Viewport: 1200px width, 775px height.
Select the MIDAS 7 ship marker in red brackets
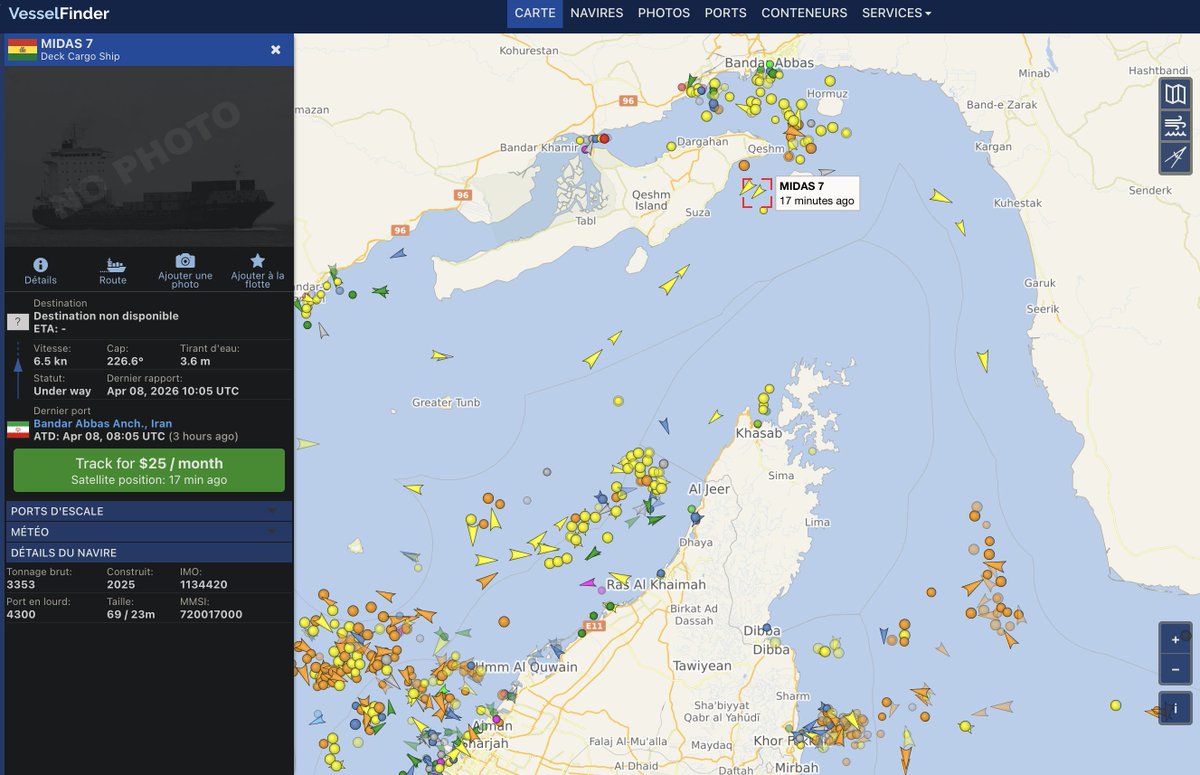click(x=757, y=193)
